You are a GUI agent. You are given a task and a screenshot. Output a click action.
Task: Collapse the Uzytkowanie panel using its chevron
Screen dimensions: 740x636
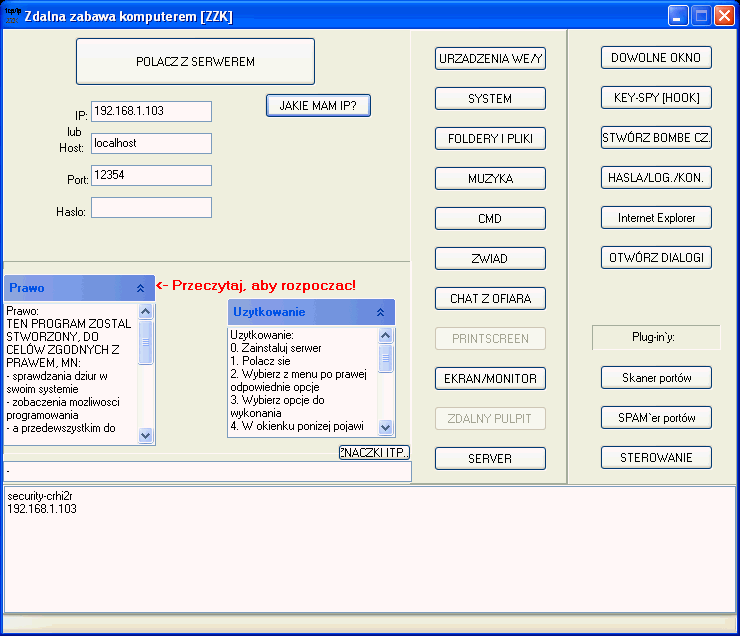[381, 312]
